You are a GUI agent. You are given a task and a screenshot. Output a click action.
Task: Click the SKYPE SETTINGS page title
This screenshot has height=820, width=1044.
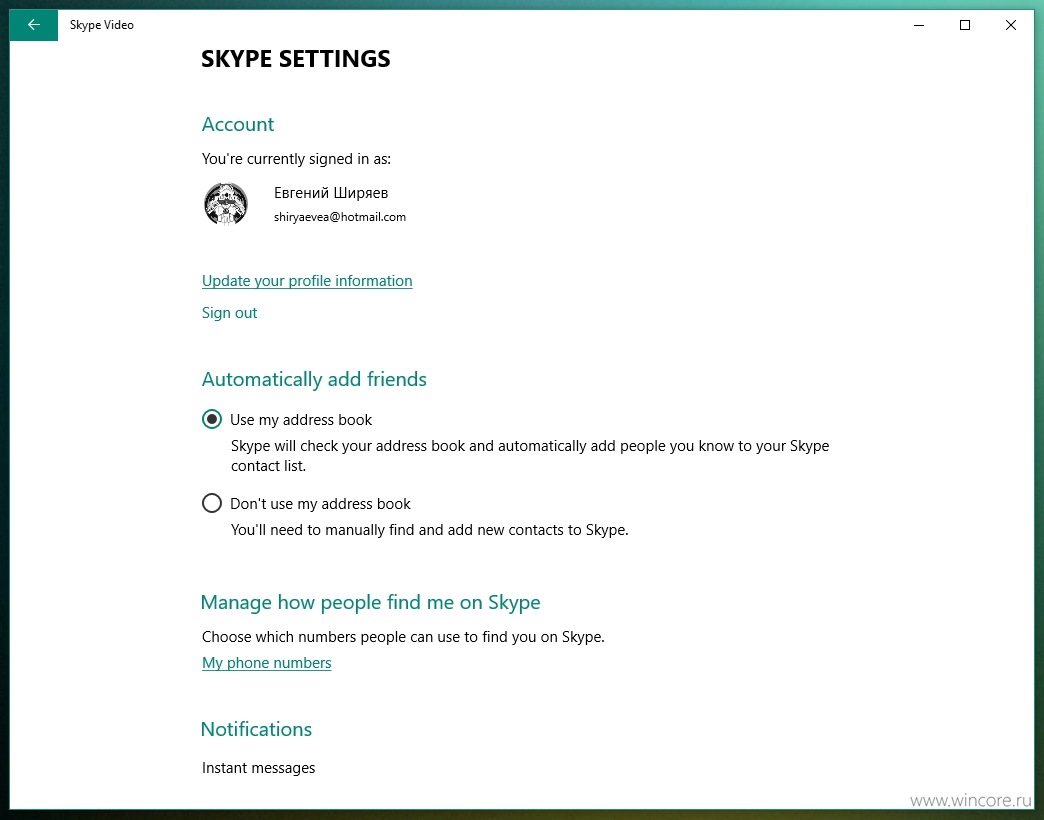(296, 59)
